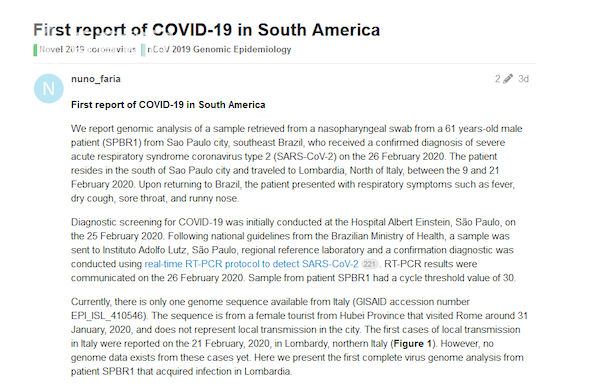This screenshot has height=392, width=600.
Task: Open nuno_faria's round N avatar
Action: point(49,88)
